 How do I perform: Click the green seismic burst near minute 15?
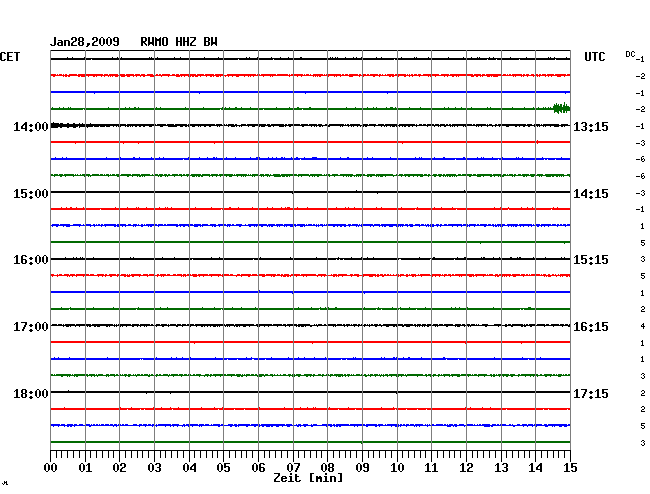pyautogui.click(x=562, y=109)
